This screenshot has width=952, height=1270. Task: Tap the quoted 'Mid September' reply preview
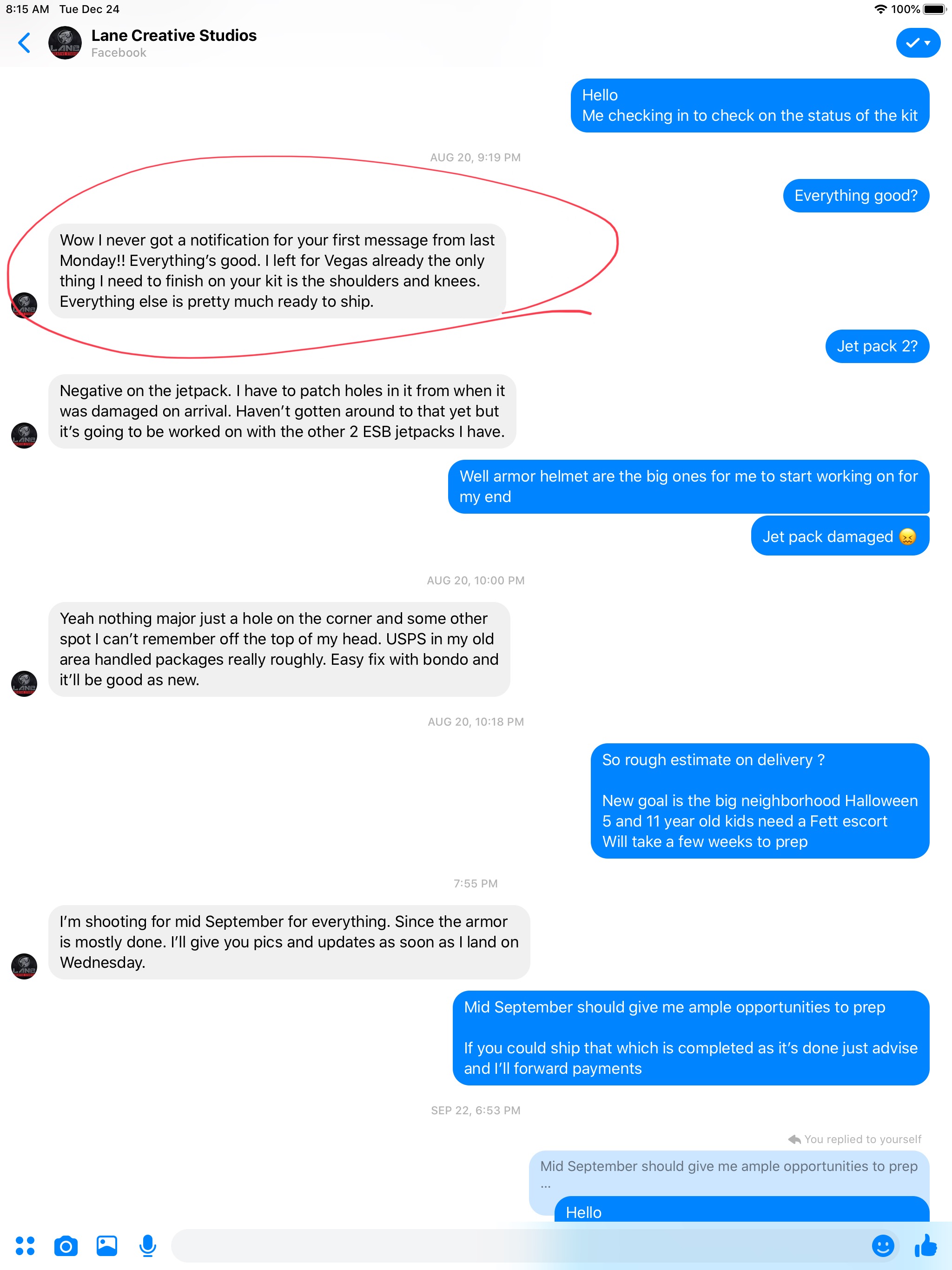point(728,1175)
